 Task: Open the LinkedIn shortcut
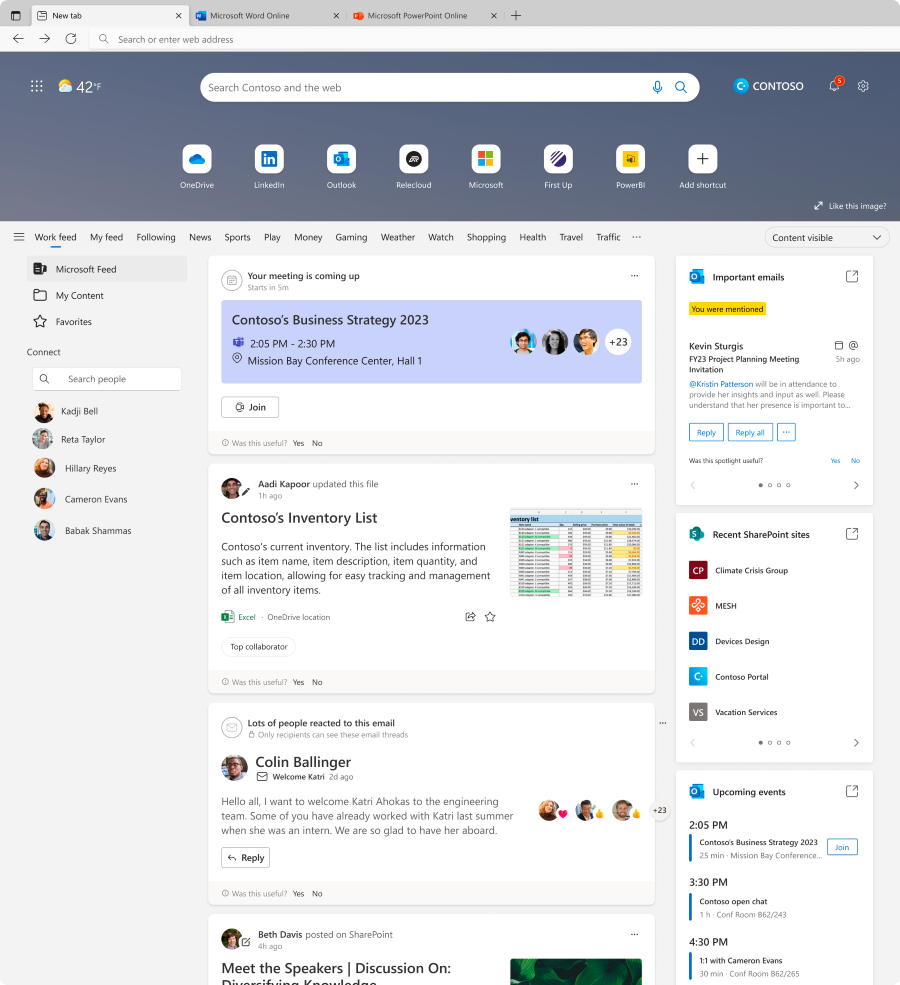point(269,160)
